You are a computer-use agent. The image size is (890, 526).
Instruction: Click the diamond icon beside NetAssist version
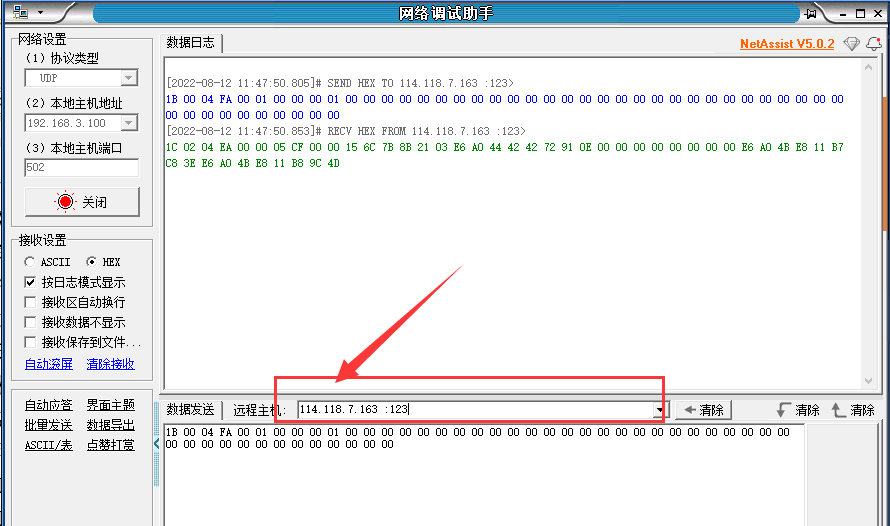click(851, 44)
